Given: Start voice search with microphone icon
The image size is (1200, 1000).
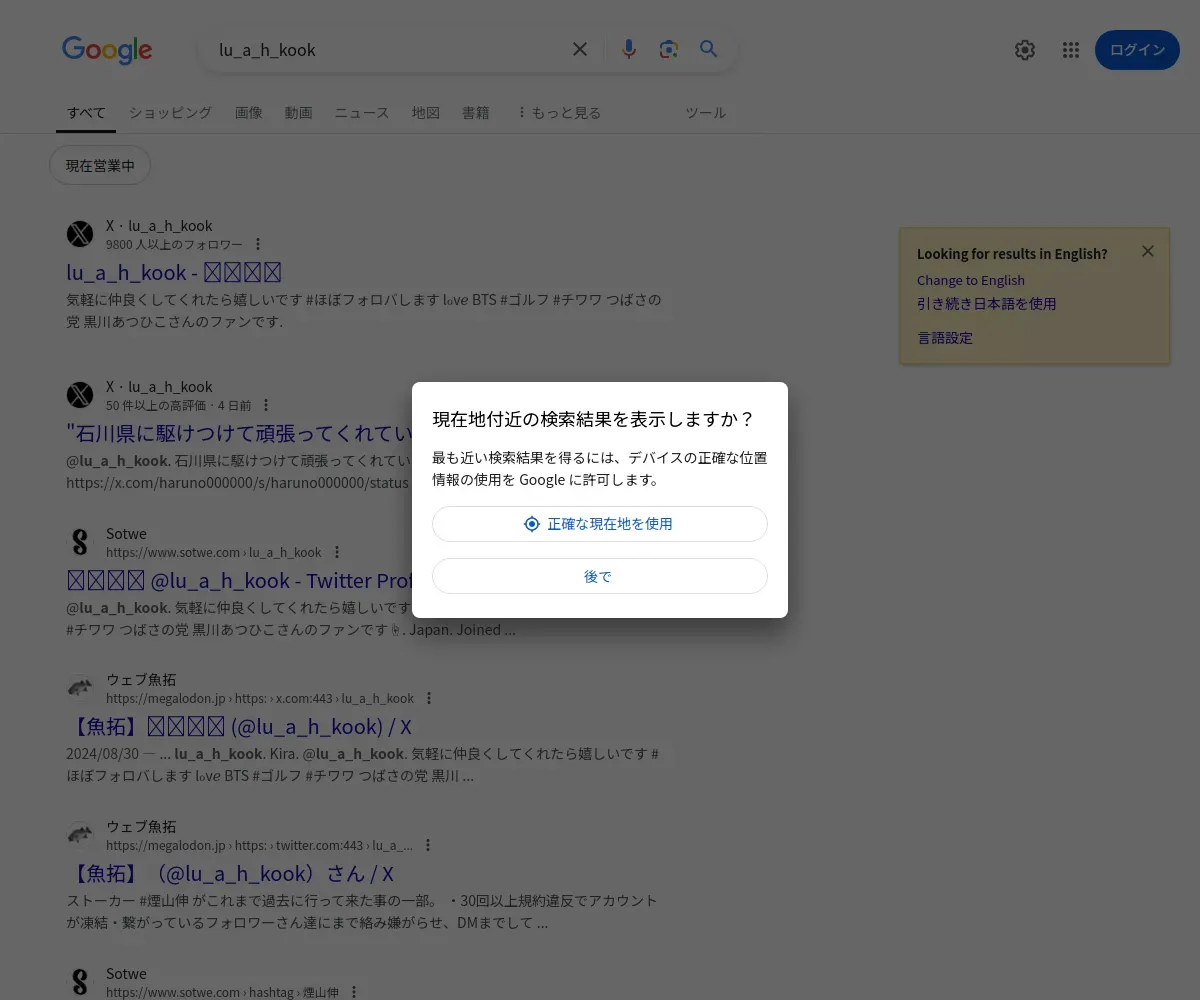Looking at the screenshot, I should pos(629,49).
